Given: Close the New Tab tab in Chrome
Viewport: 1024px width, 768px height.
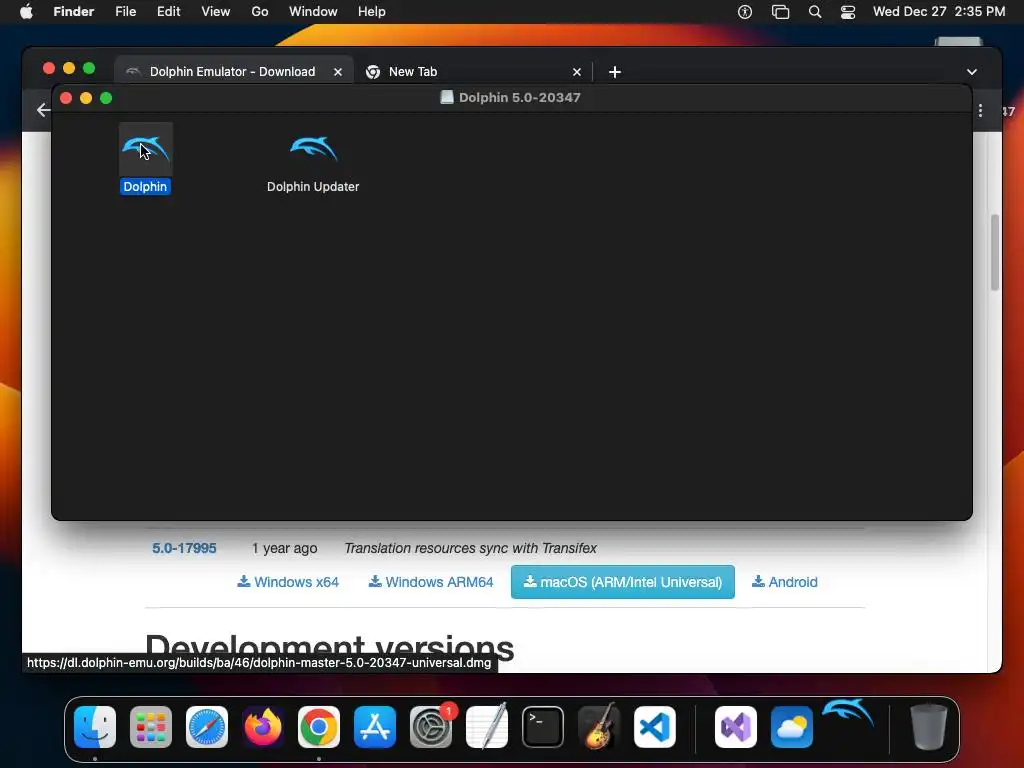Looking at the screenshot, I should tap(577, 72).
